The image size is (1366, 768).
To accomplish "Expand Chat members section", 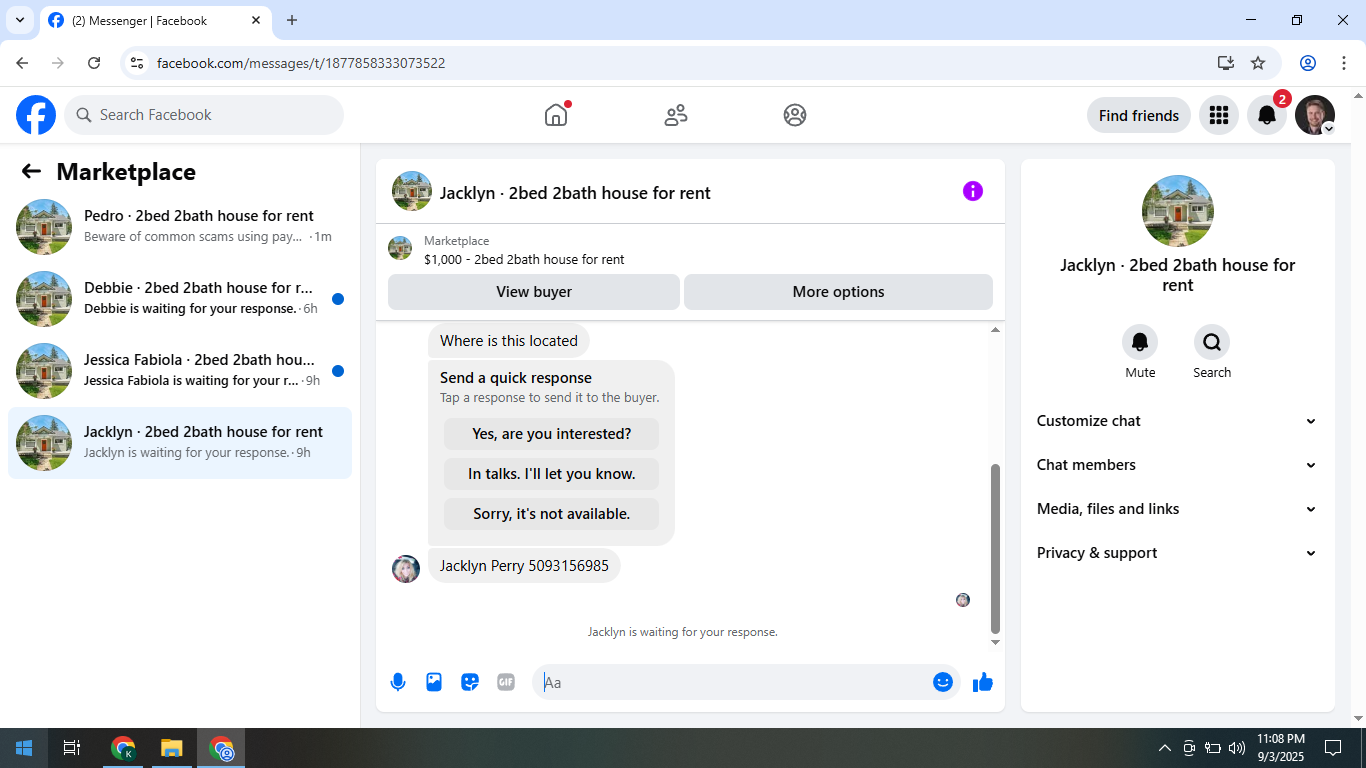I will coord(1178,465).
